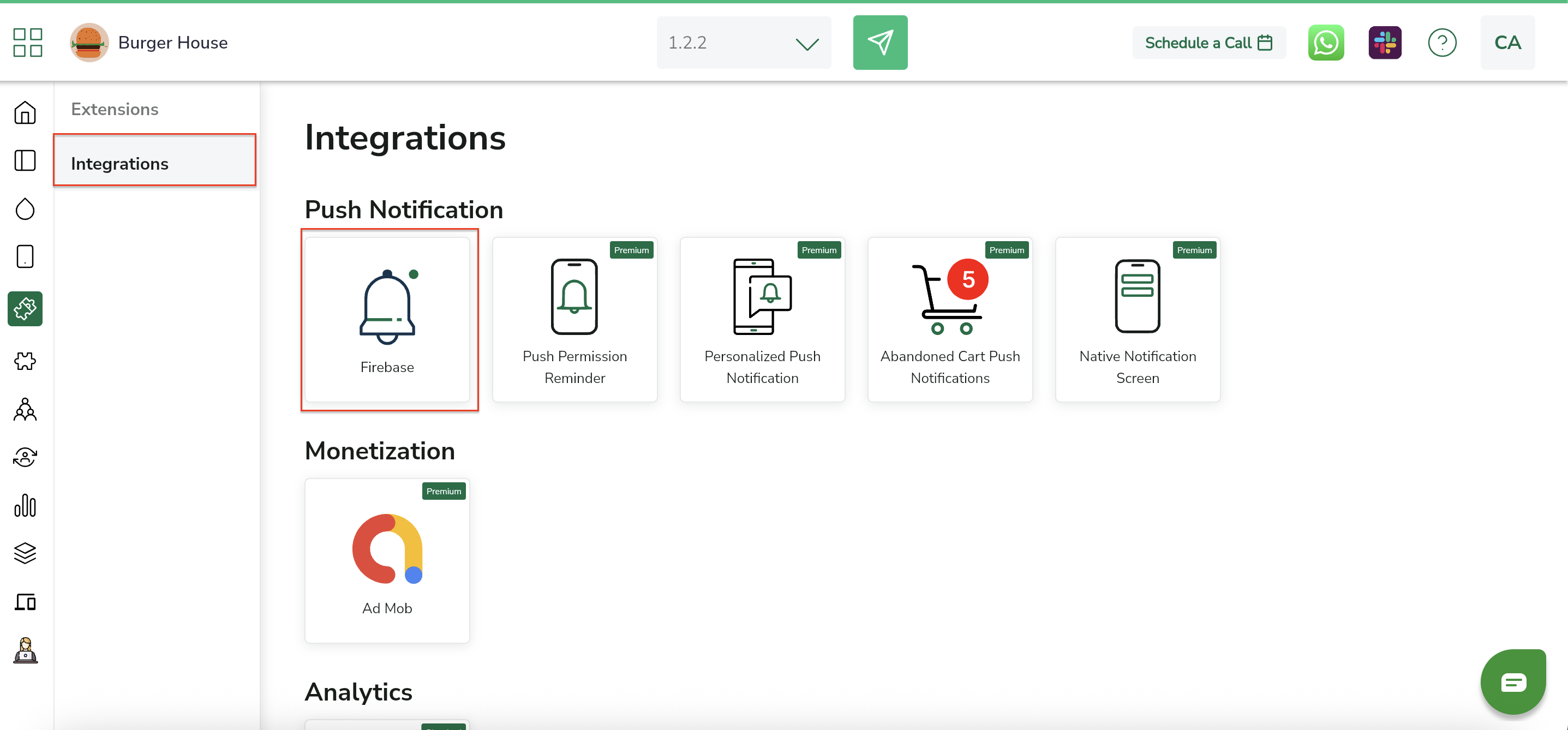Open the Ad Mob integration card
This screenshot has width=1568, height=730.
(387, 560)
